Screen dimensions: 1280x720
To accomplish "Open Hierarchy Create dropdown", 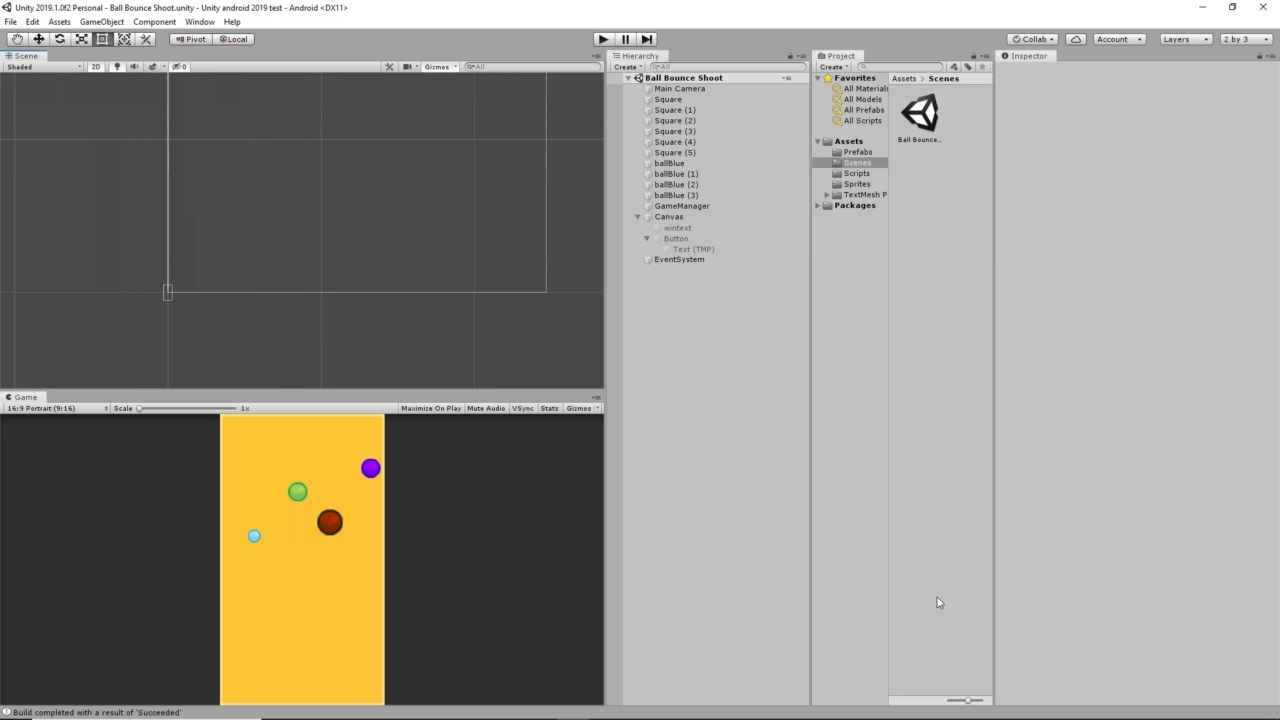I will 628,67.
